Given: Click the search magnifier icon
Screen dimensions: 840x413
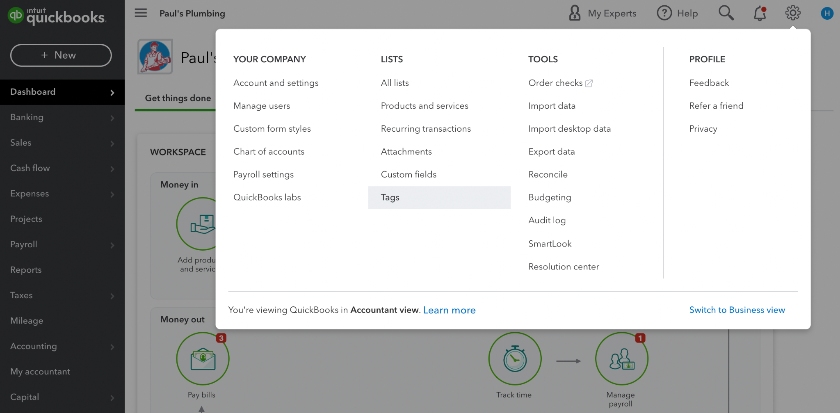Looking at the screenshot, I should (x=726, y=13).
